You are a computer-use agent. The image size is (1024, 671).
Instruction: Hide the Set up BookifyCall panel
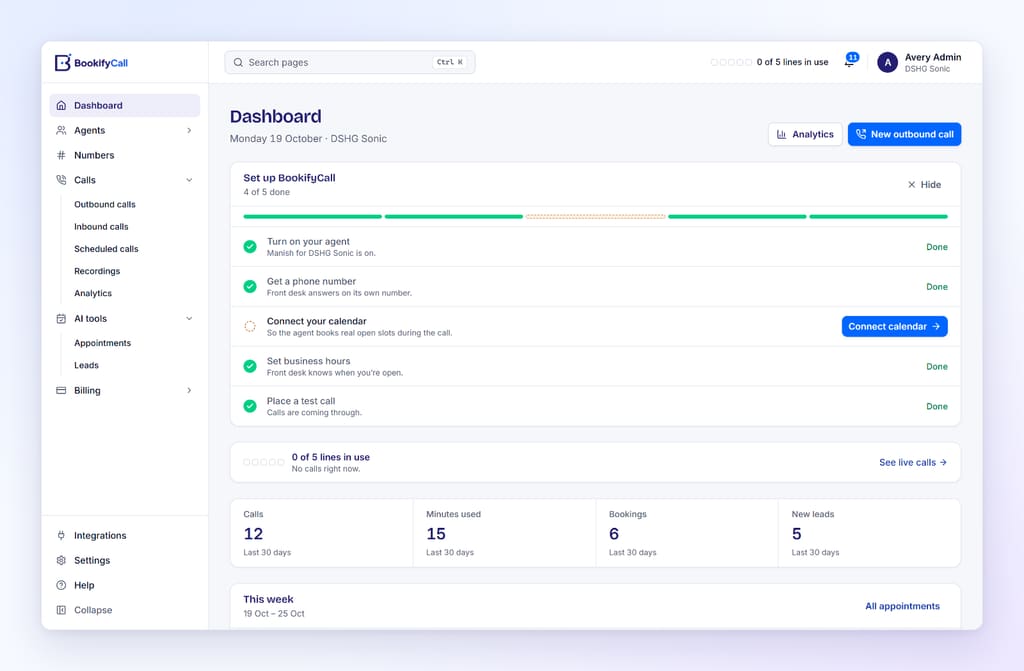pos(924,185)
